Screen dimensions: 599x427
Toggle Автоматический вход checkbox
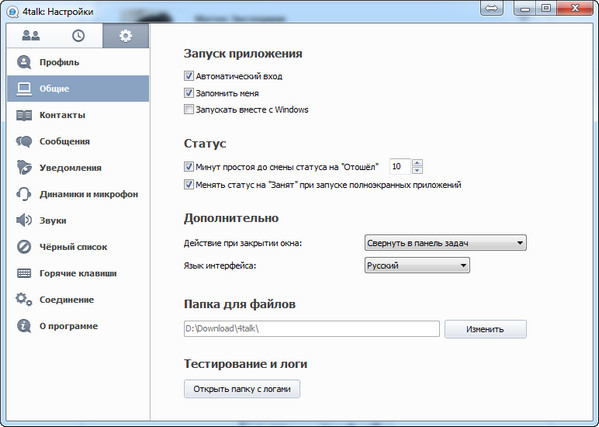point(189,76)
